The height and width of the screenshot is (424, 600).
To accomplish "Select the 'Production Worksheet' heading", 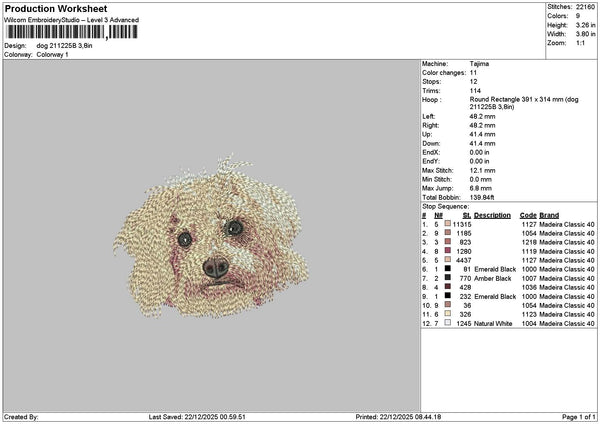I will tap(56, 8).
